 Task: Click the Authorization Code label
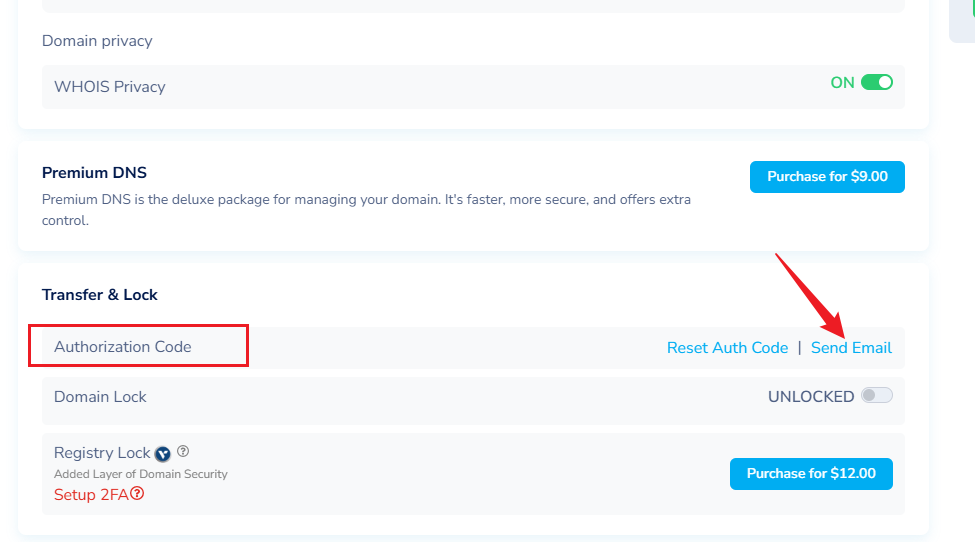[x=122, y=347]
